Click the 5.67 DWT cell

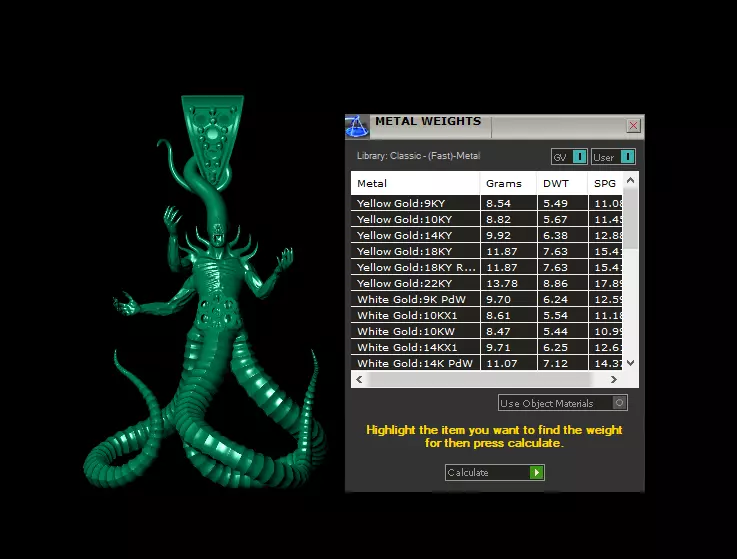(563, 219)
